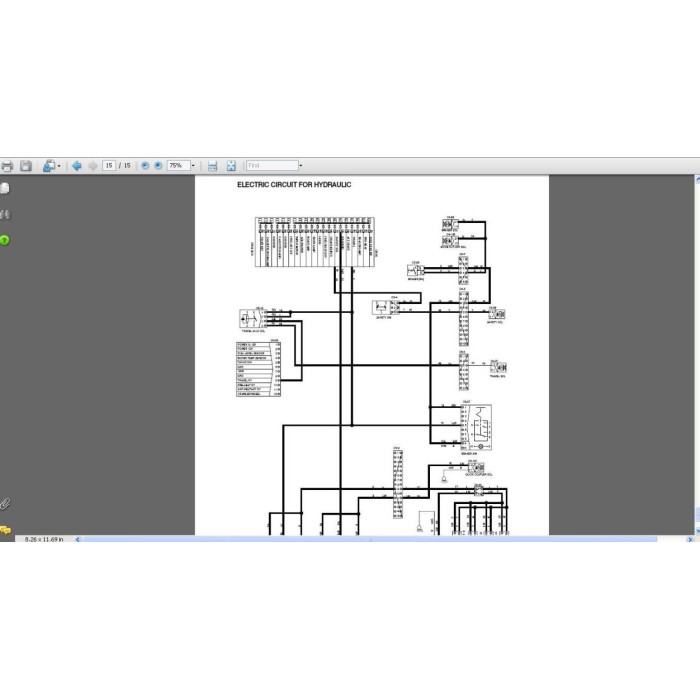Open the Find options dropdown arrow
The height and width of the screenshot is (700, 700).
point(300,166)
